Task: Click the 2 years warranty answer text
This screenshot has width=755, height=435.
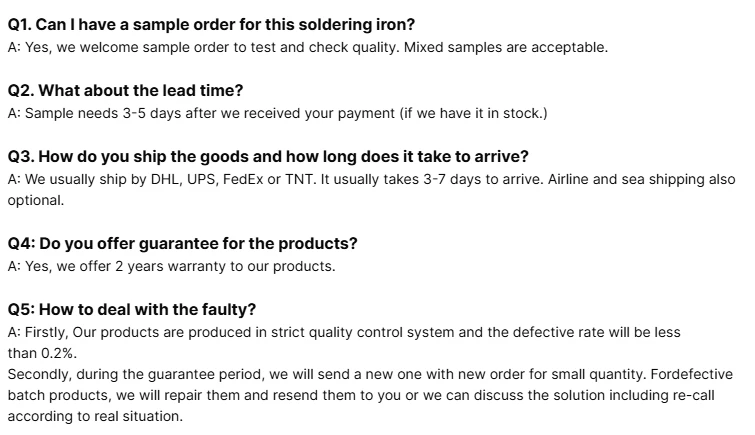Action: click(x=171, y=266)
